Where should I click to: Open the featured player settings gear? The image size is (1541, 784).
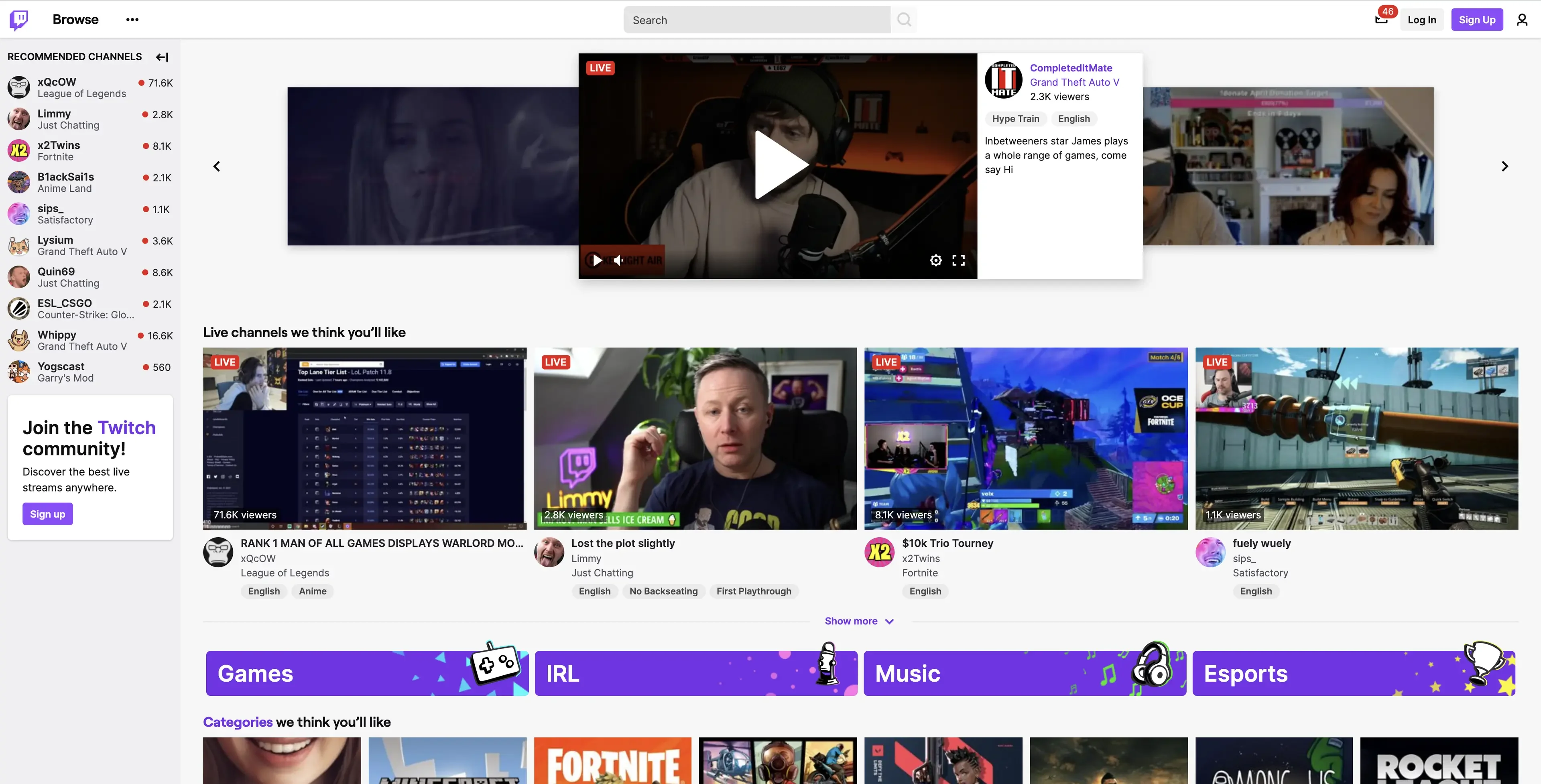pyautogui.click(x=935, y=260)
